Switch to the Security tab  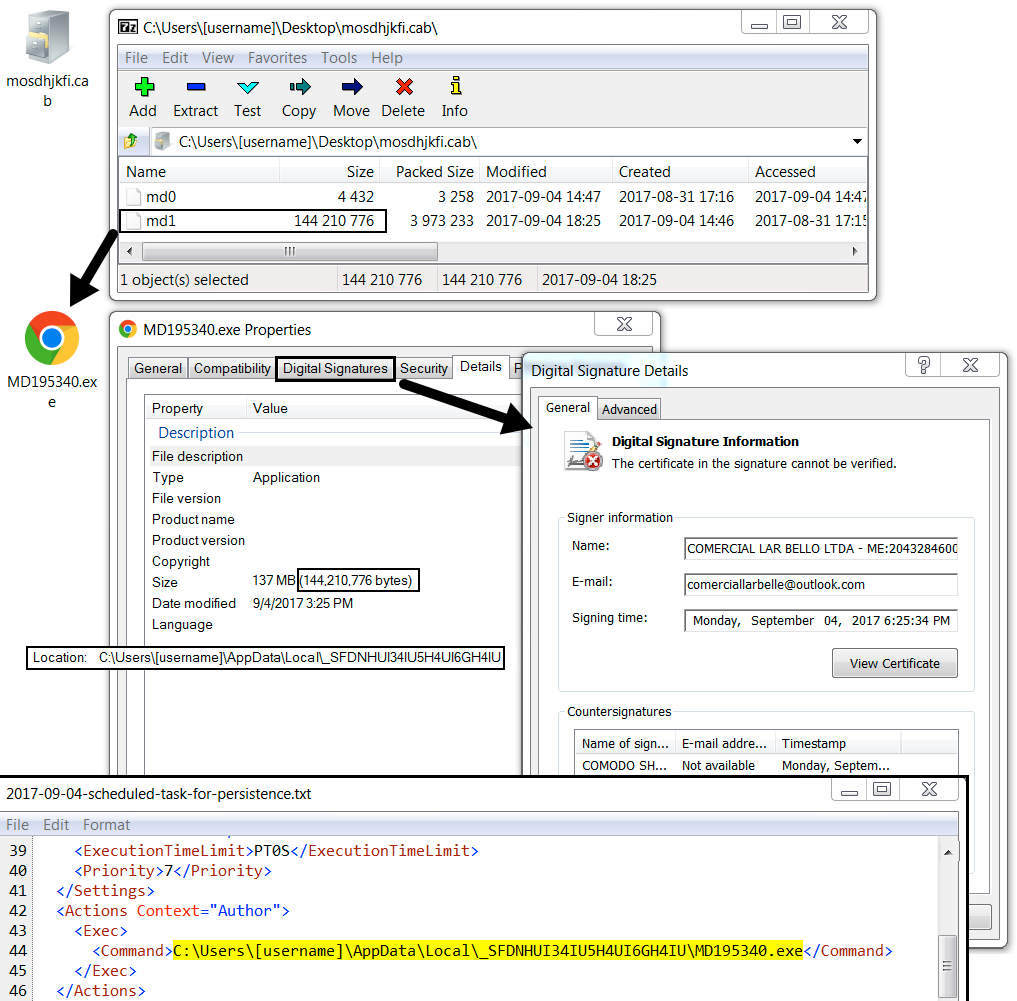coord(424,368)
